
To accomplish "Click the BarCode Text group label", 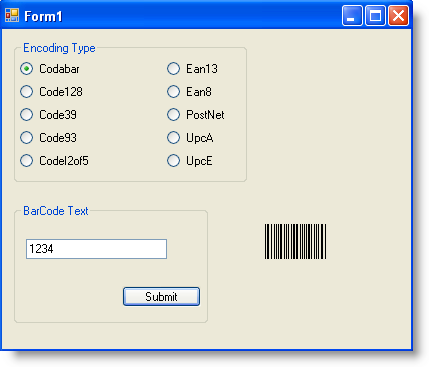I will click(x=56, y=211).
